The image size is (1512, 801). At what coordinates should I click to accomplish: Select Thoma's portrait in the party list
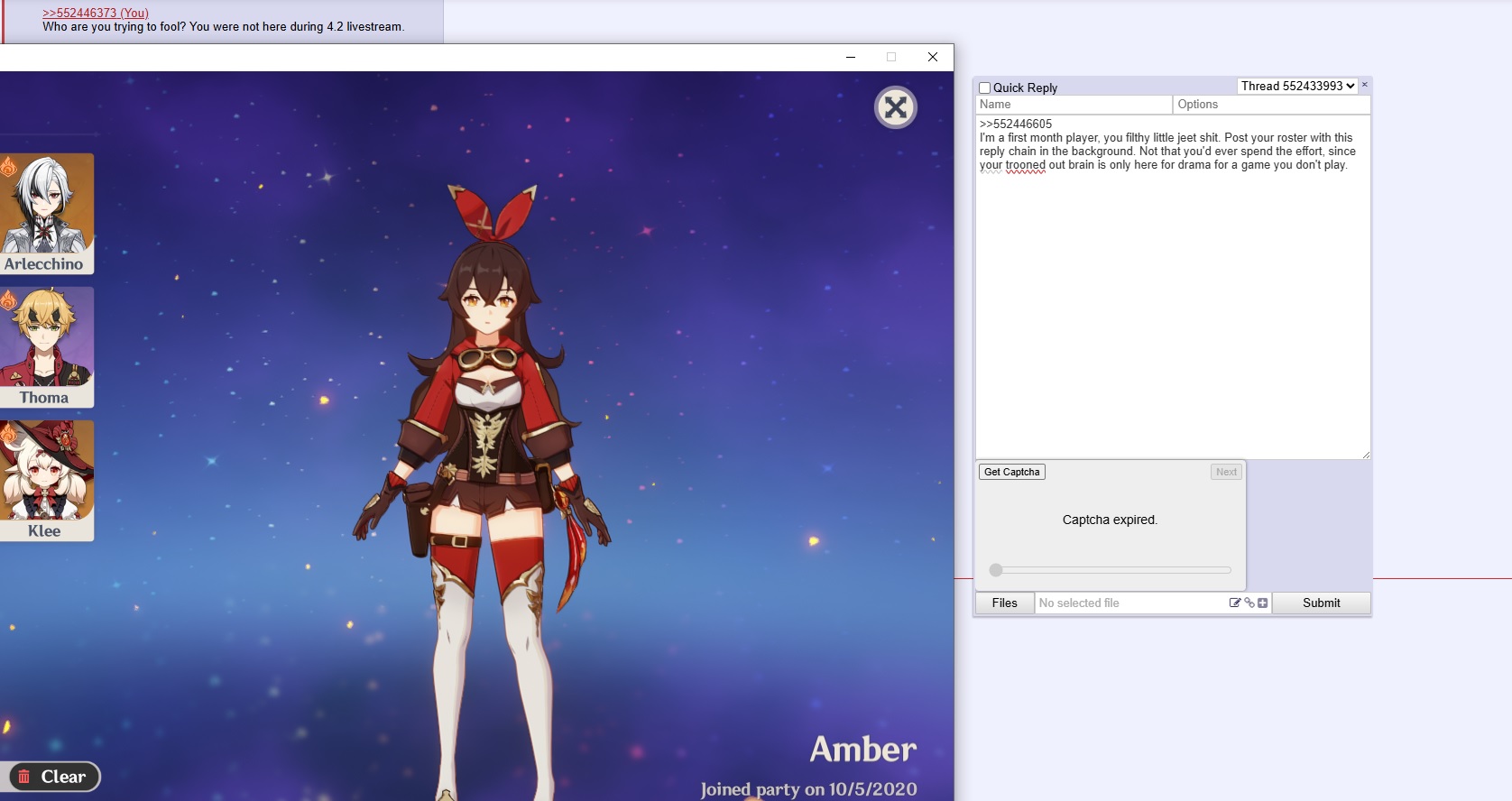pyautogui.click(x=46, y=347)
